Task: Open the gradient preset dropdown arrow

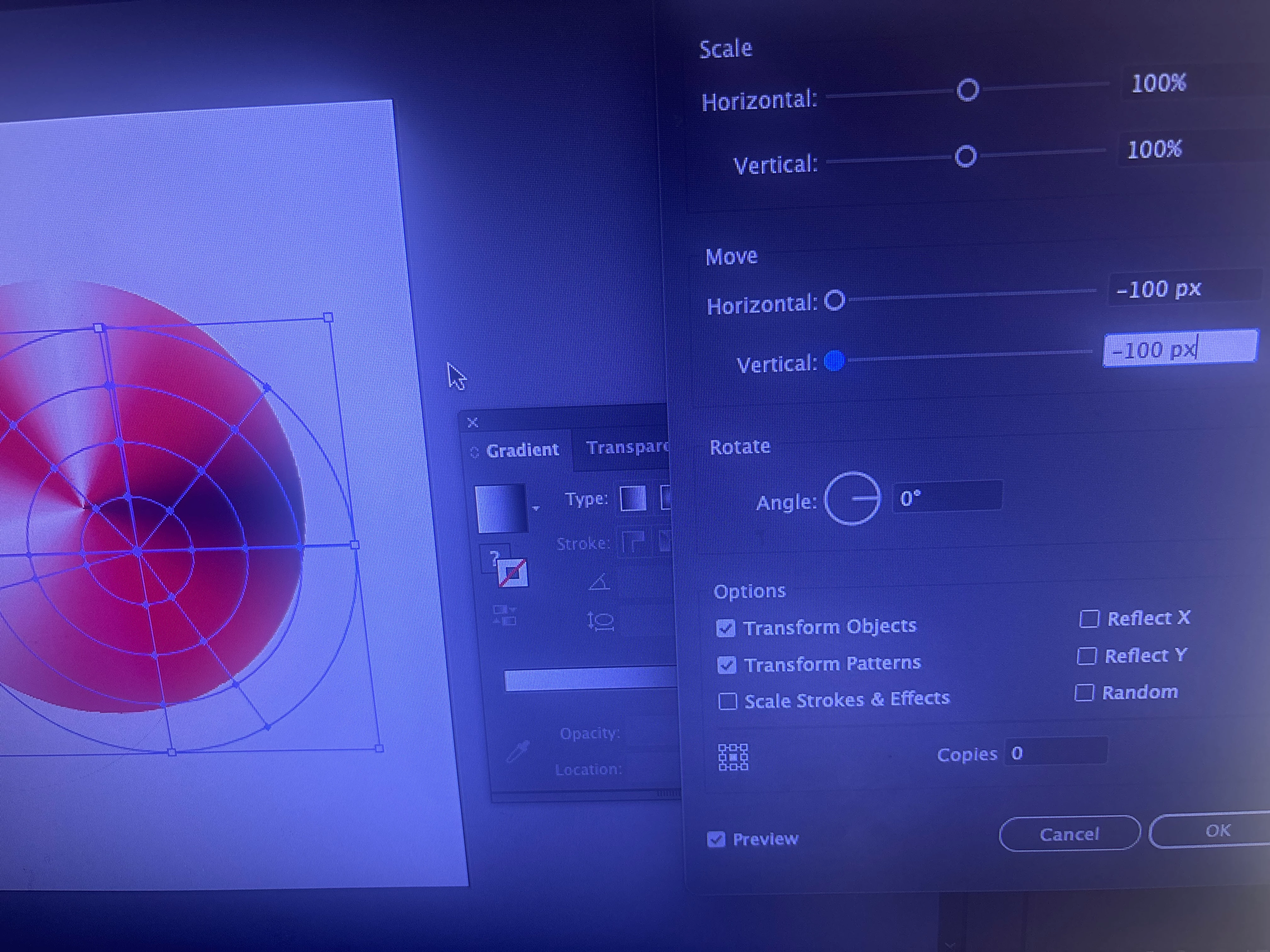Action: point(536,508)
